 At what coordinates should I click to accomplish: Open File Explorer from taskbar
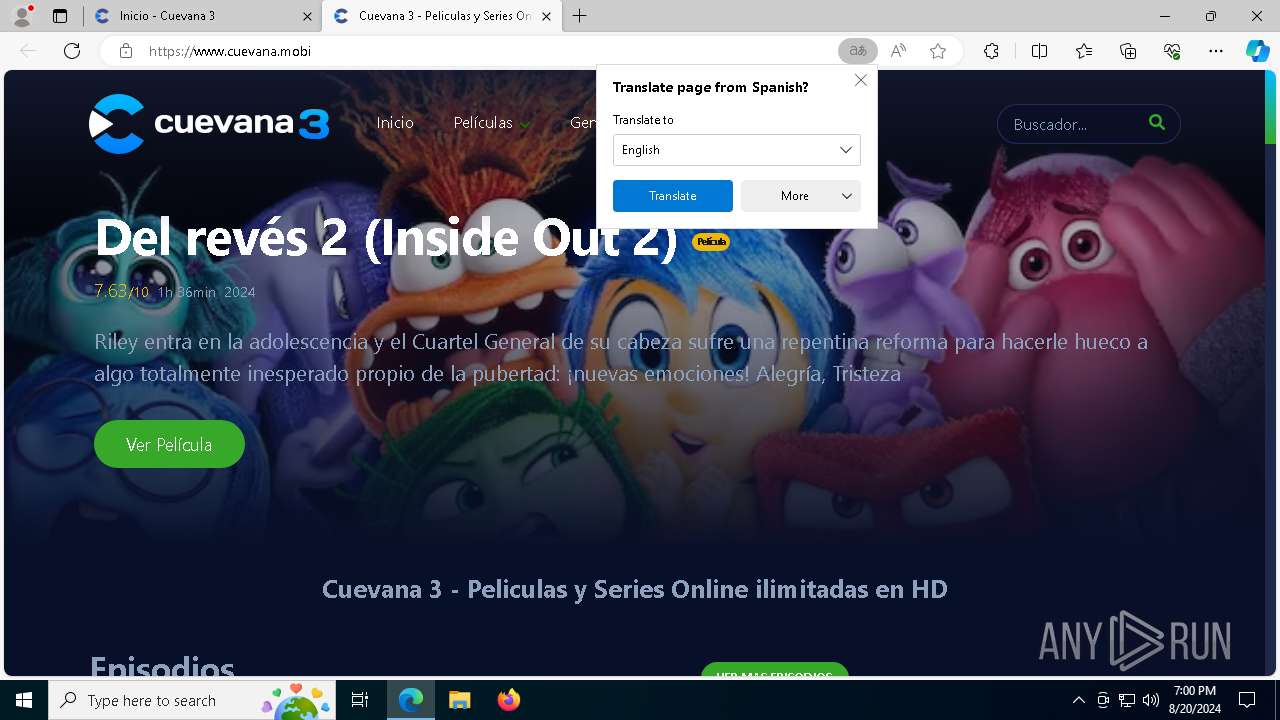pyautogui.click(x=460, y=700)
